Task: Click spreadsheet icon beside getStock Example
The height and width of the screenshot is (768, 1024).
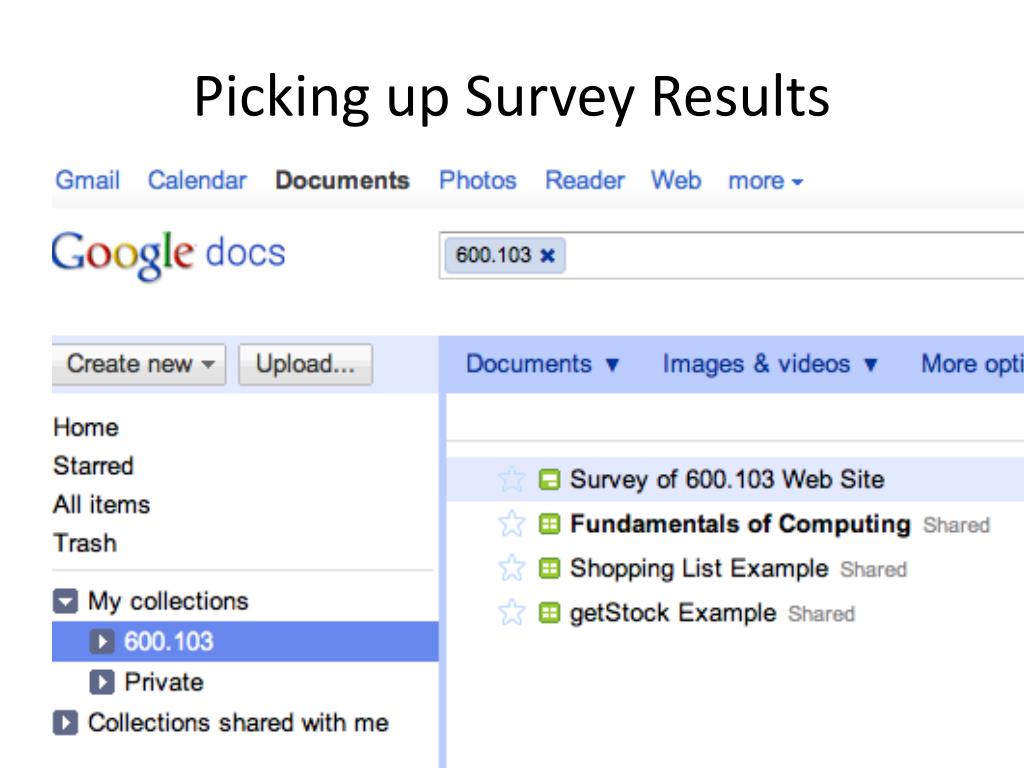Action: 549,613
